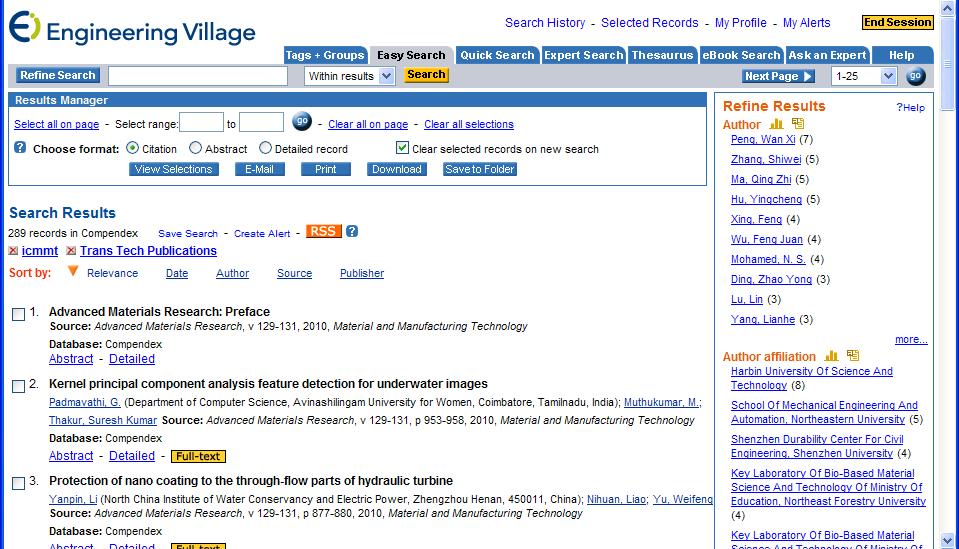Open Abstract link for result 1
Image resolution: width=959 pixels, height=549 pixels.
pos(71,359)
